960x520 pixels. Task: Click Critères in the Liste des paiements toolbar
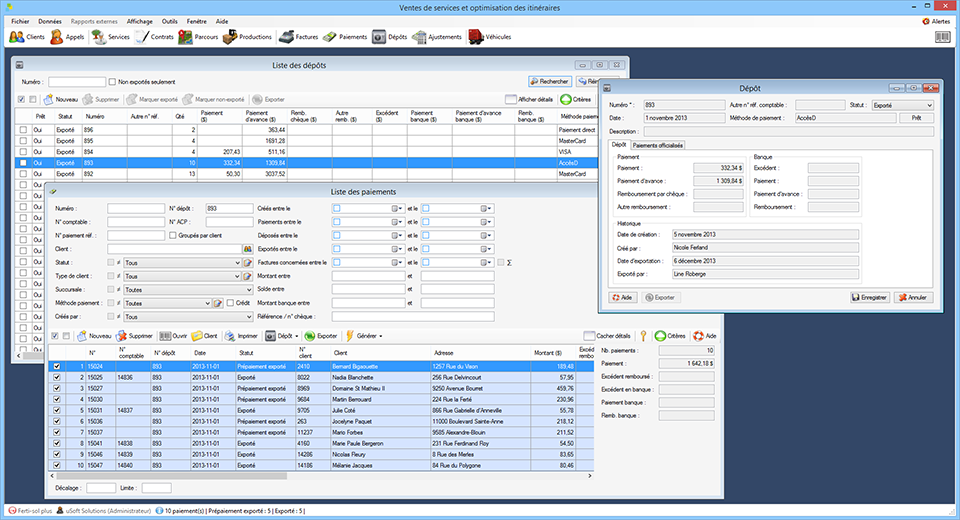point(670,336)
